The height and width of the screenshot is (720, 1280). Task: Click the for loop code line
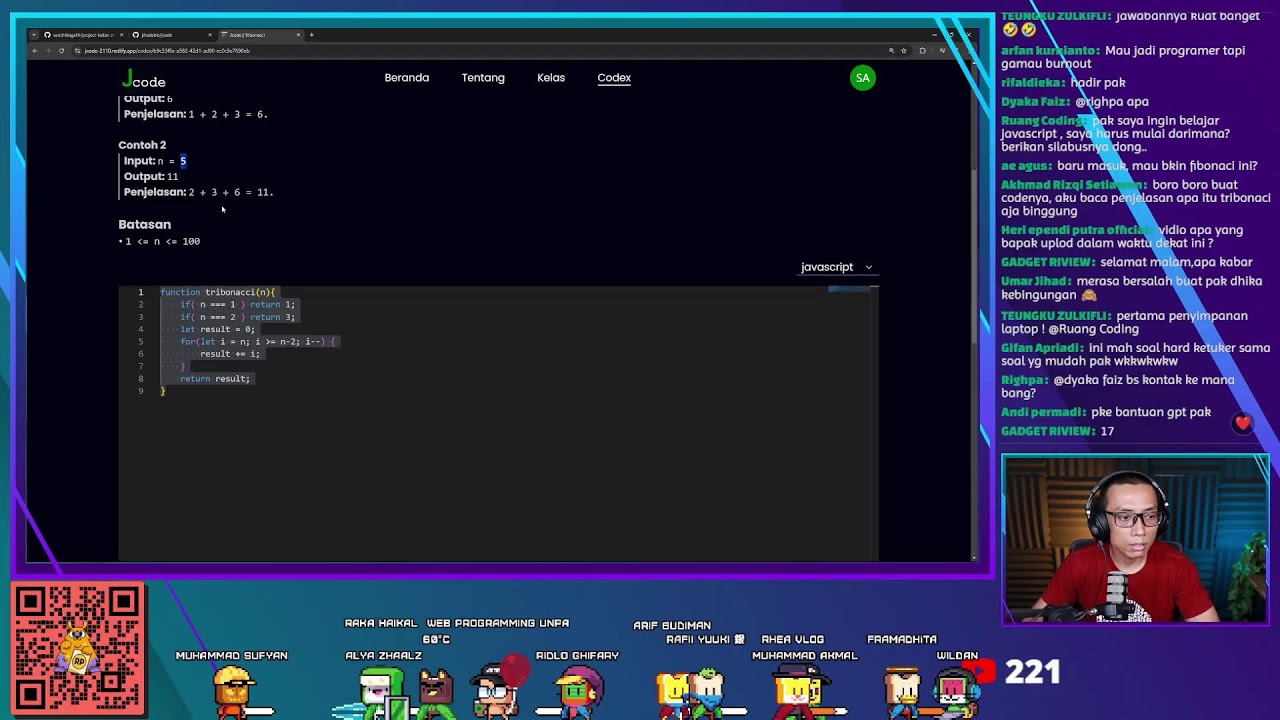pos(258,341)
